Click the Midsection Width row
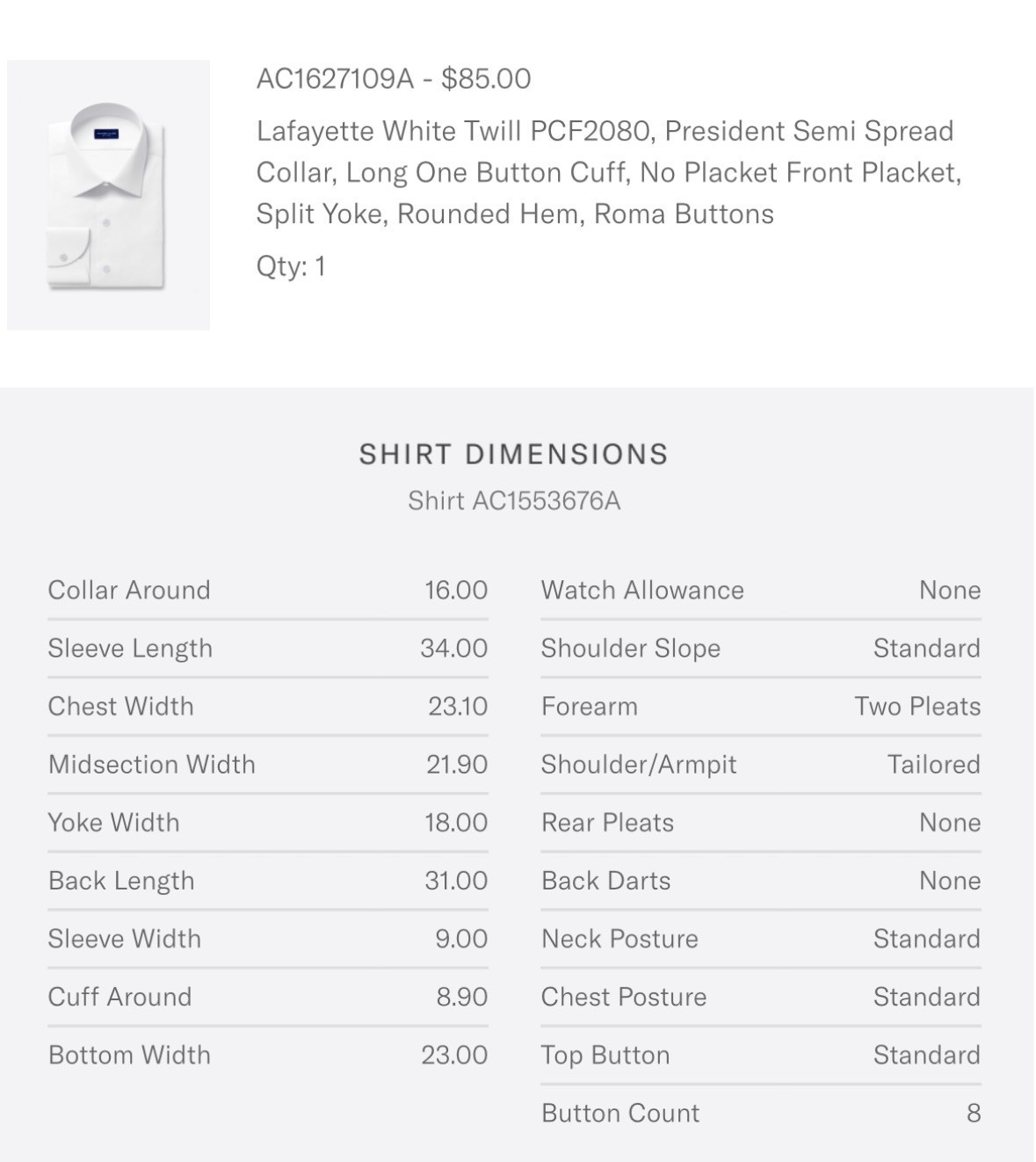1036x1162 pixels. click(x=268, y=765)
